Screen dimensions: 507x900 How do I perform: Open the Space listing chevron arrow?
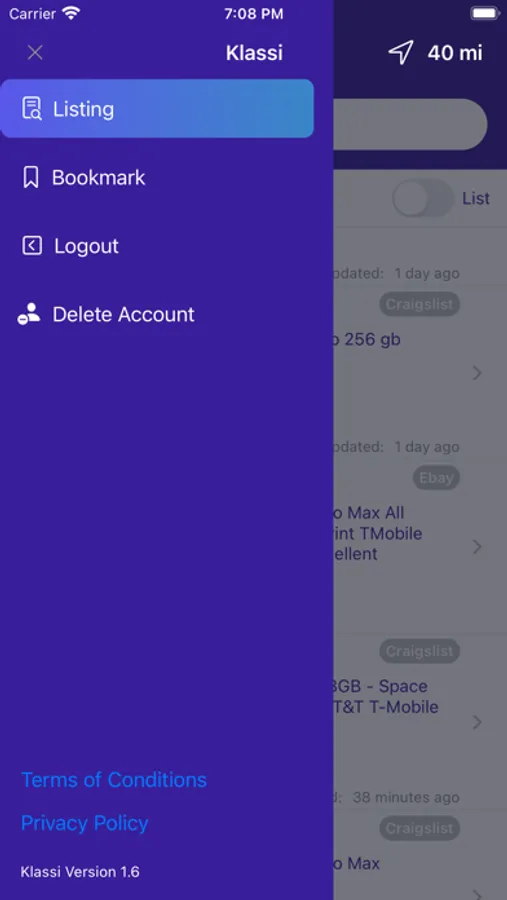[477, 721]
